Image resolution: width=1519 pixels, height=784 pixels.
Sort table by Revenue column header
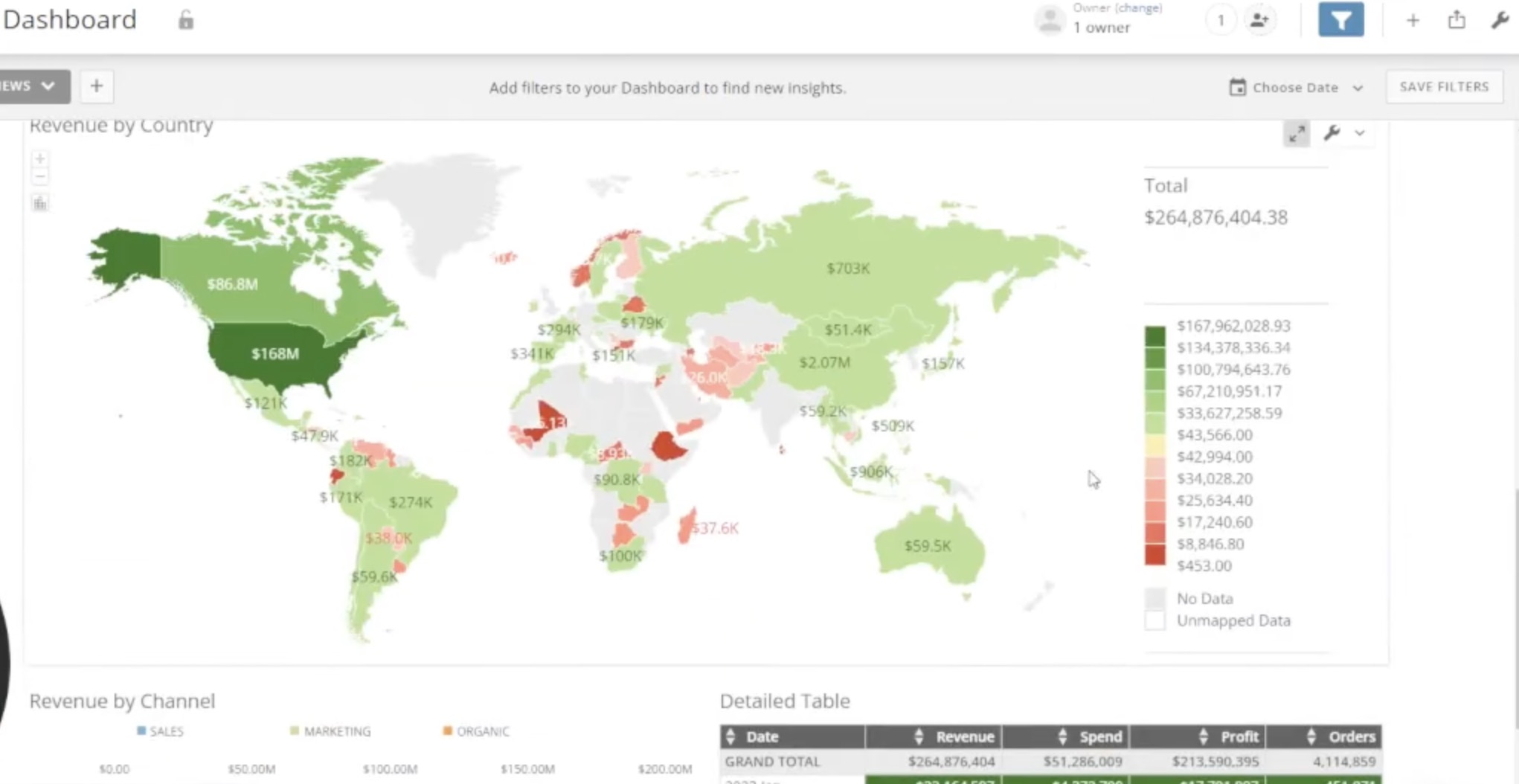point(934,736)
